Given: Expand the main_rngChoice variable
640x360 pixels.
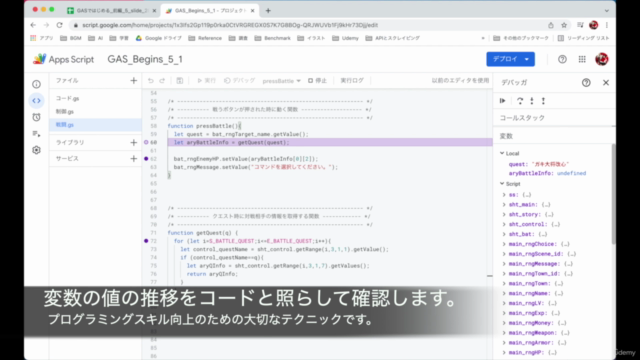Looking at the screenshot, I should click(x=504, y=244).
